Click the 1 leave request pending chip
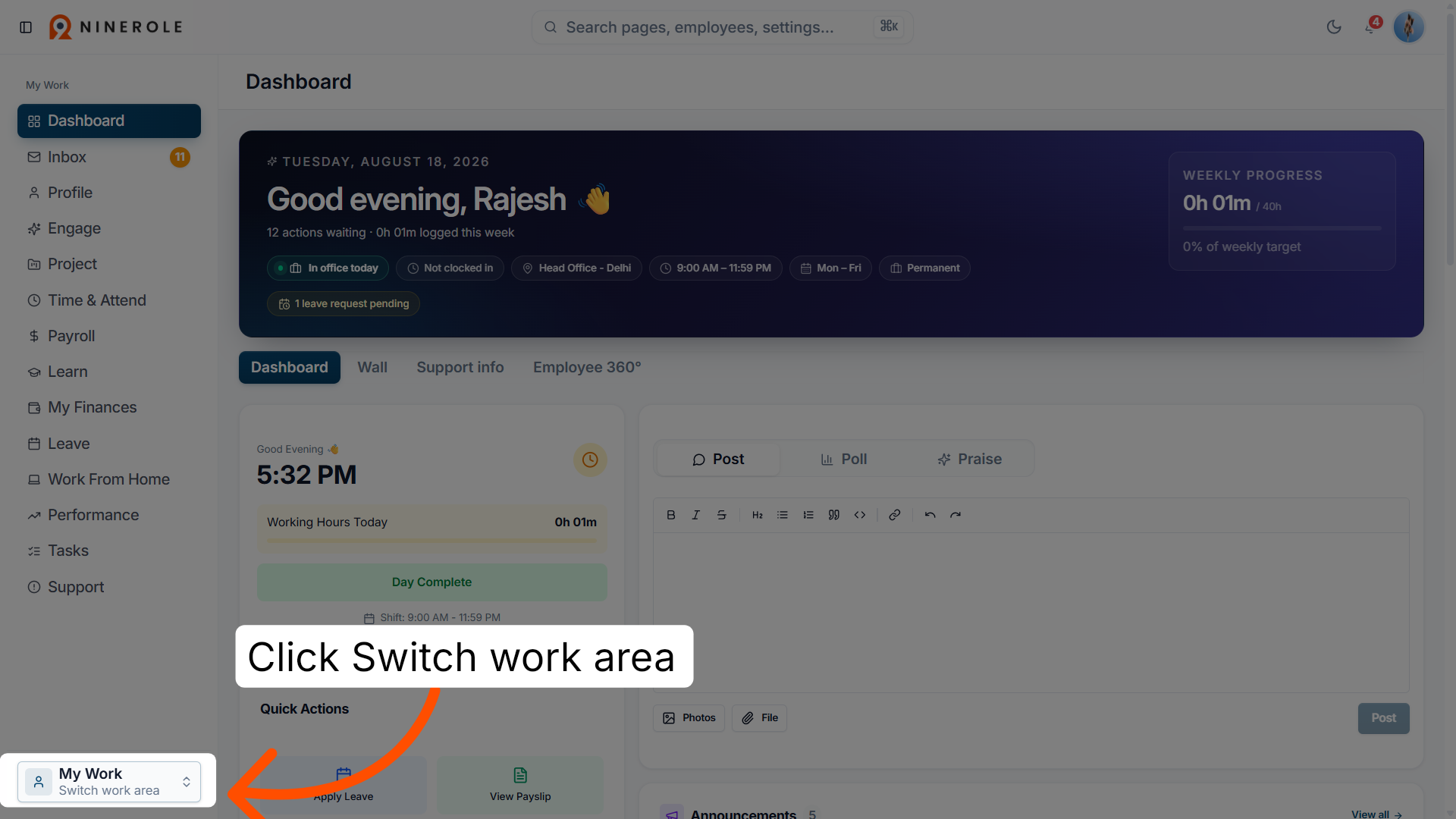 [x=344, y=304]
